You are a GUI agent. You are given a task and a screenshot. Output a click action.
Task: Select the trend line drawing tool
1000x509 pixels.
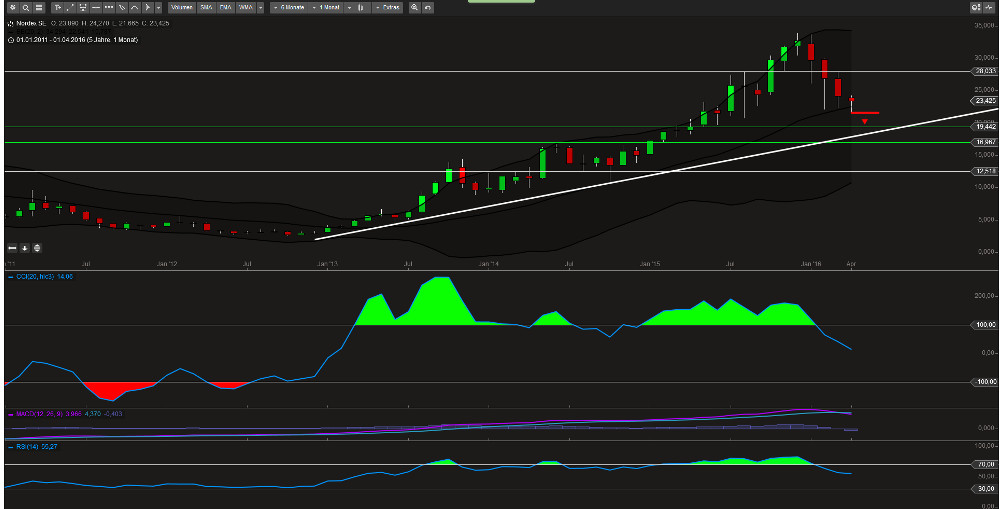point(70,8)
